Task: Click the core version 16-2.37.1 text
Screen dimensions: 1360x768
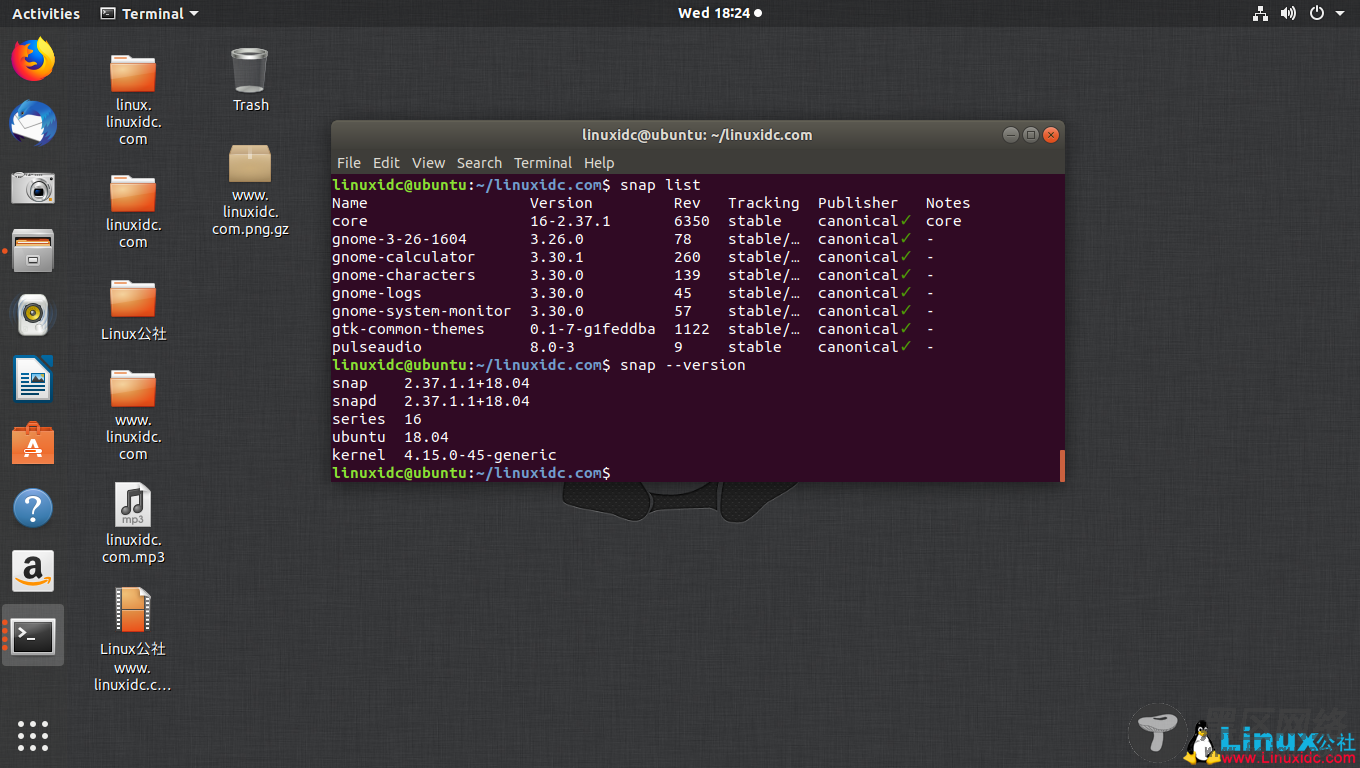Action: coord(570,221)
